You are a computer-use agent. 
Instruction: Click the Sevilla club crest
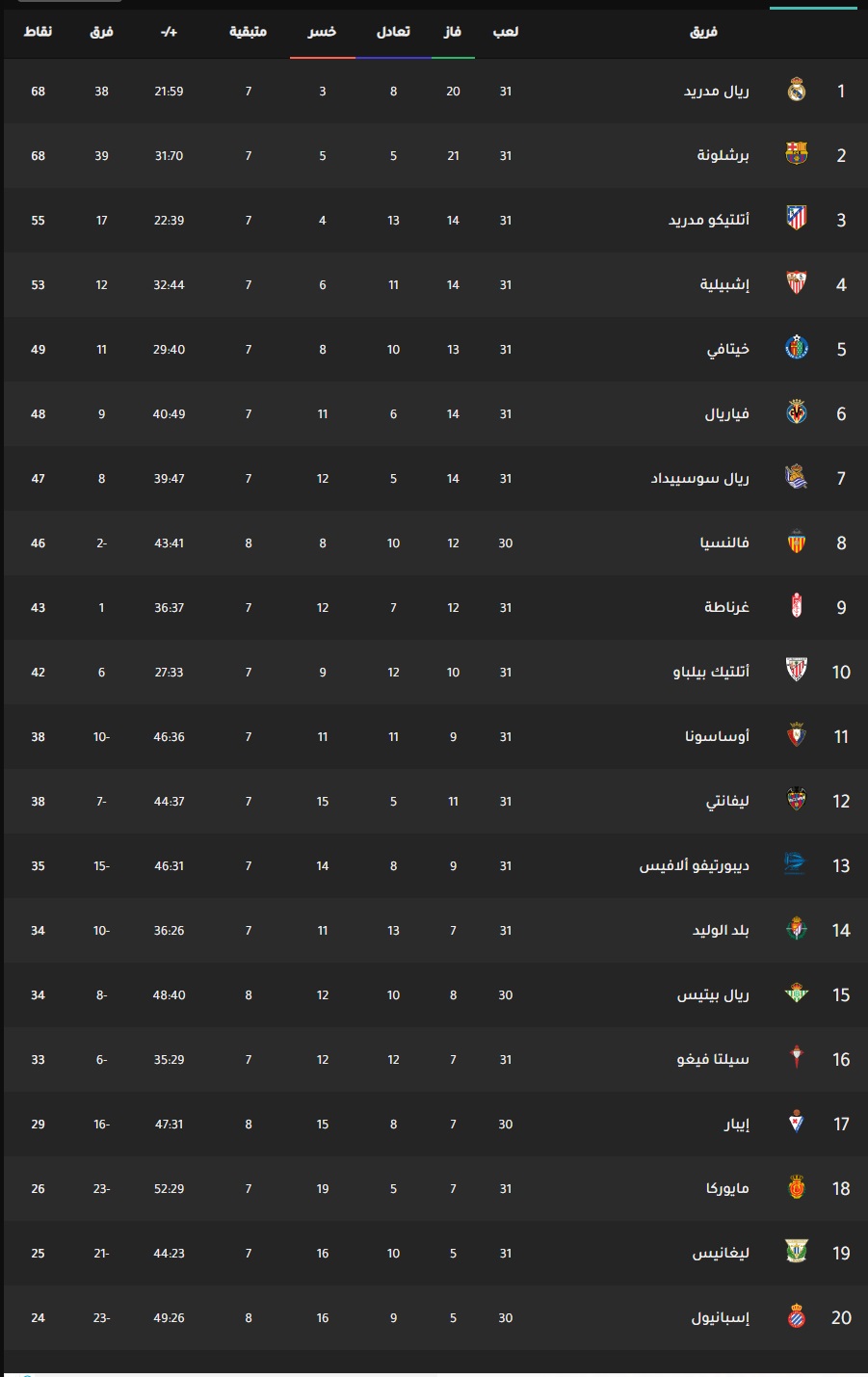click(797, 284)
